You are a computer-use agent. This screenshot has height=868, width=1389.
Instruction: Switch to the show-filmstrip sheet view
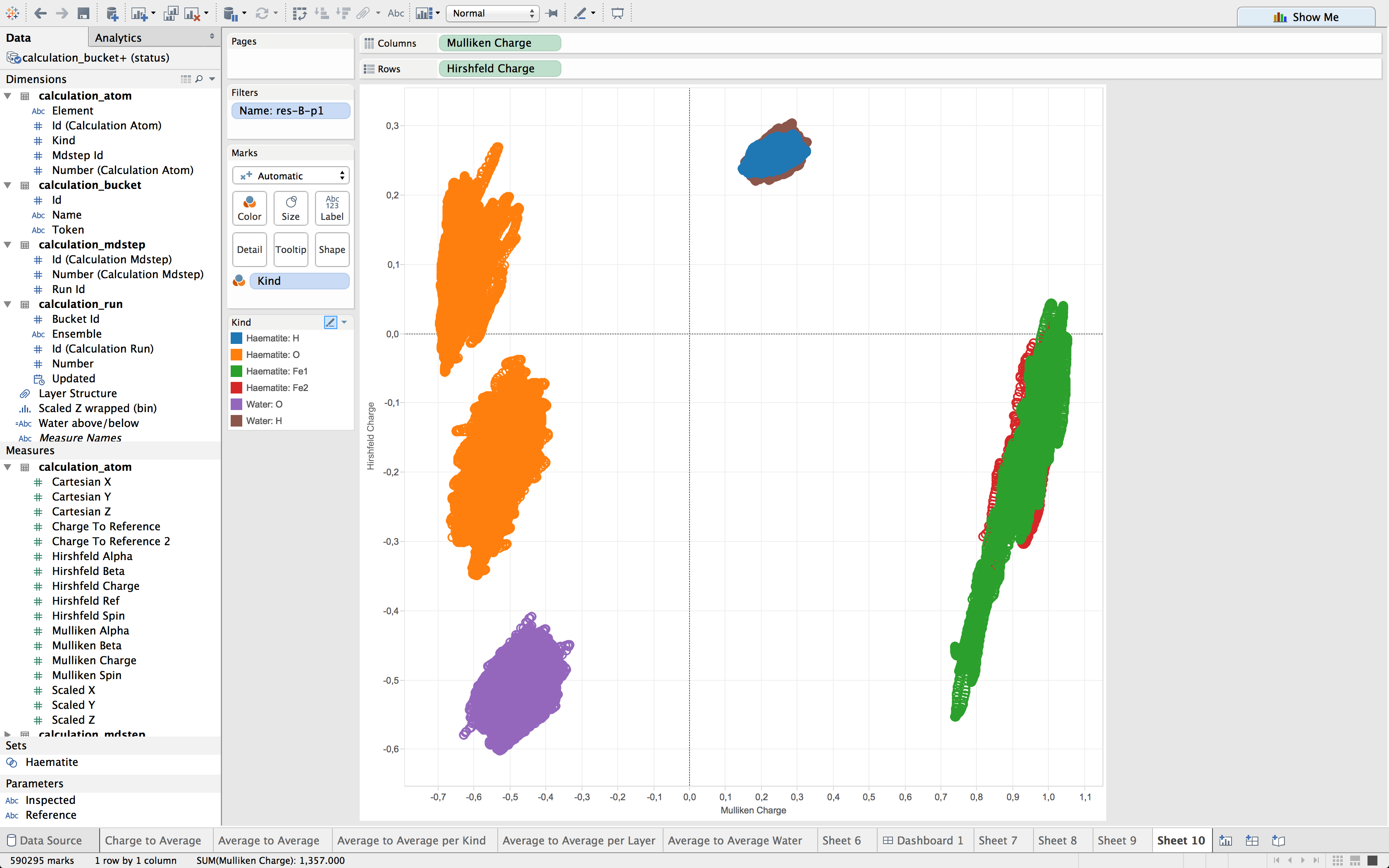tap(1355, 860)
